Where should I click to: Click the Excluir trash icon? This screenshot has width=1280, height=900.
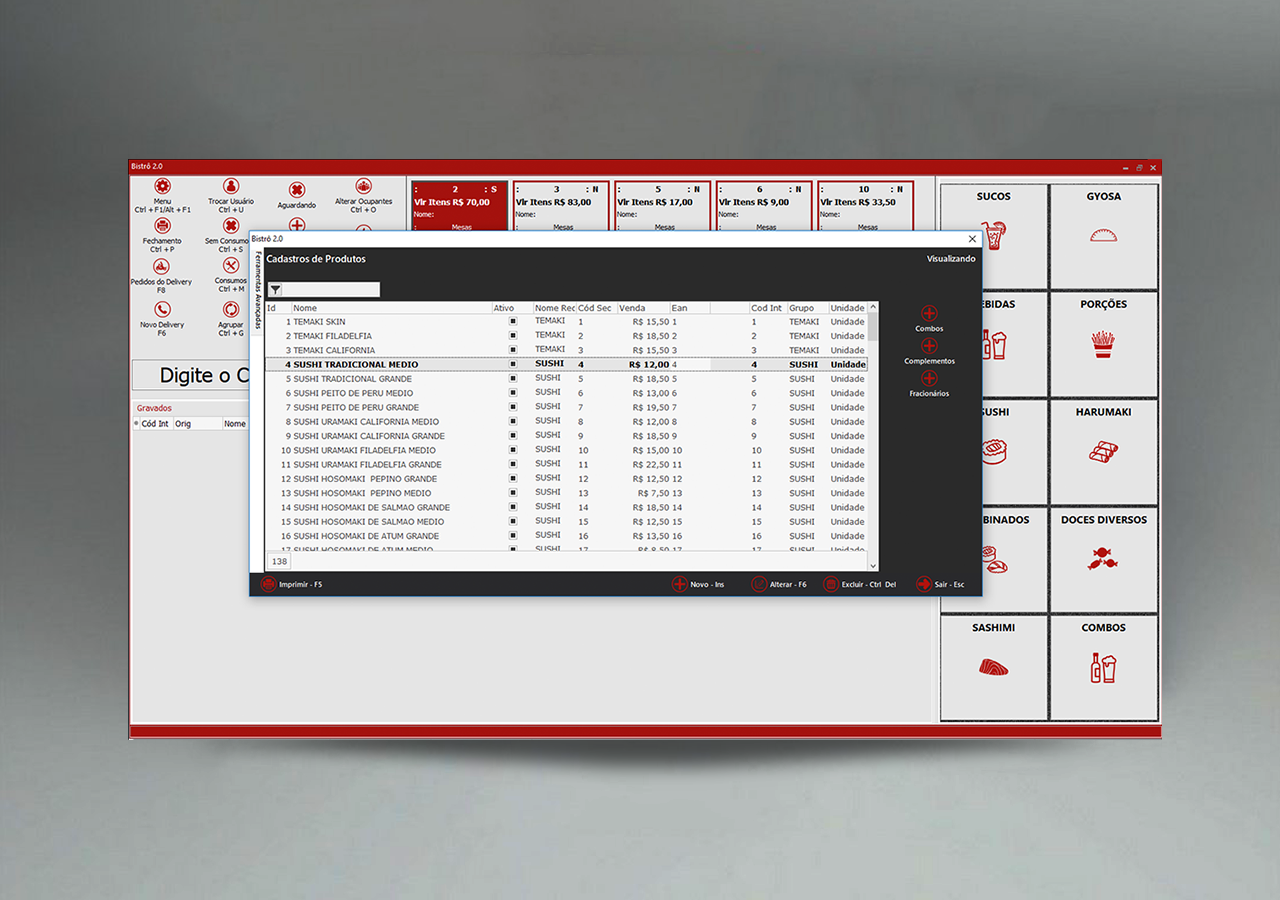point(830,584)
